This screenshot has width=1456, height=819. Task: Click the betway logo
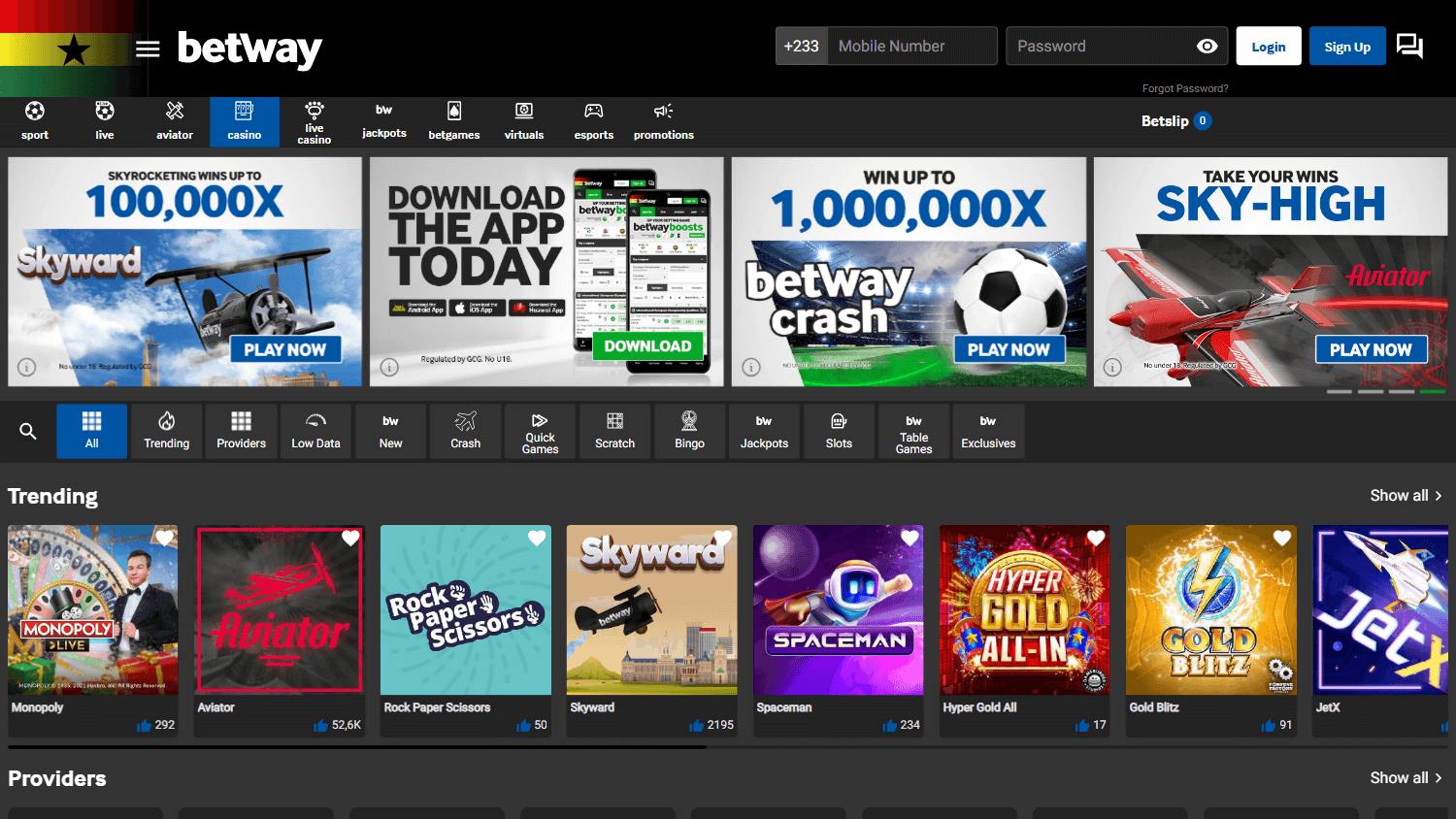(x=249, y=49)
